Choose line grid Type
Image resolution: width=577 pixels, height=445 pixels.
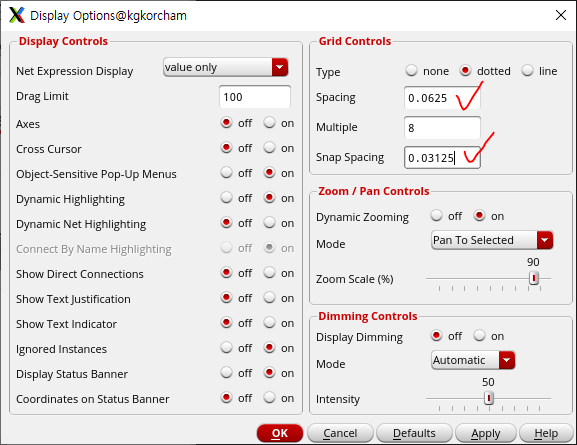tap(527, 70)
